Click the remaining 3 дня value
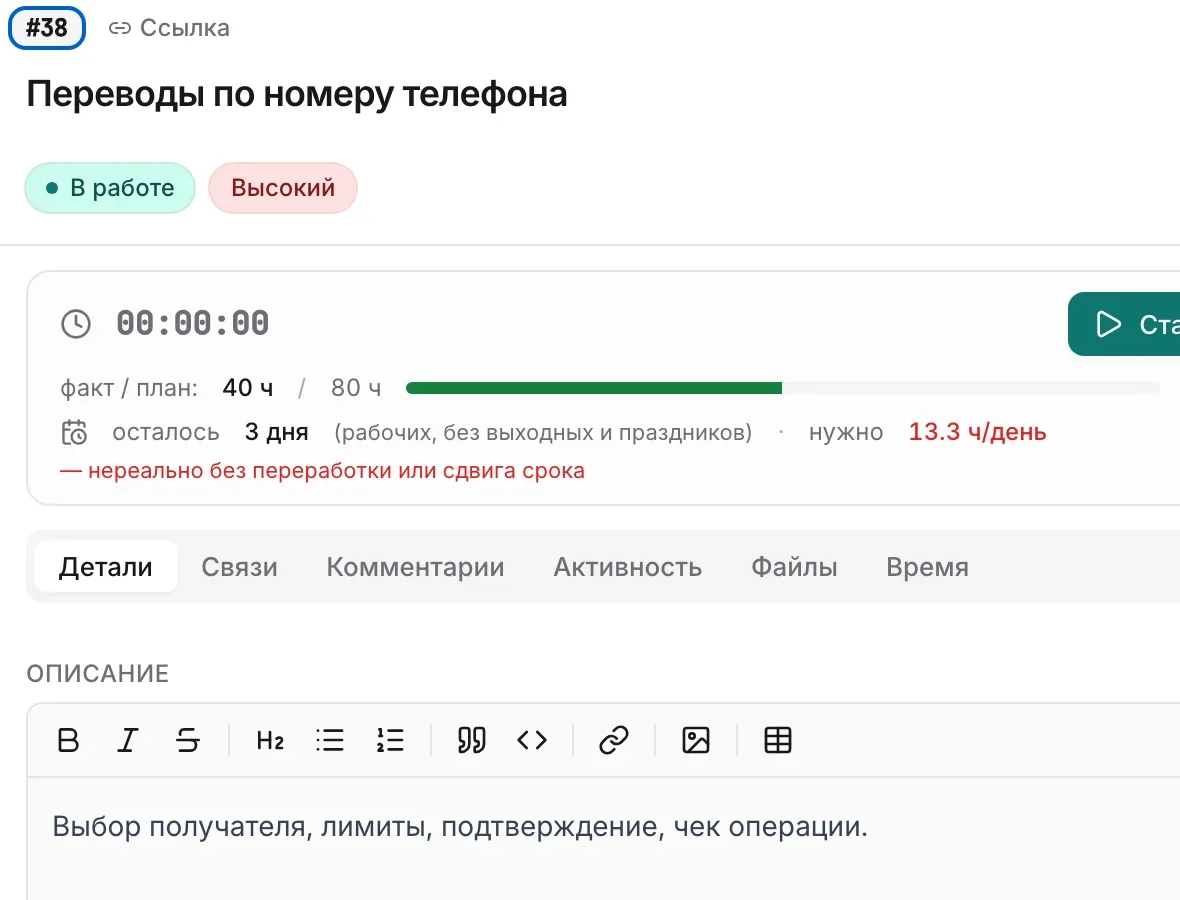The image size is (1180, 900). coord(277,432)
